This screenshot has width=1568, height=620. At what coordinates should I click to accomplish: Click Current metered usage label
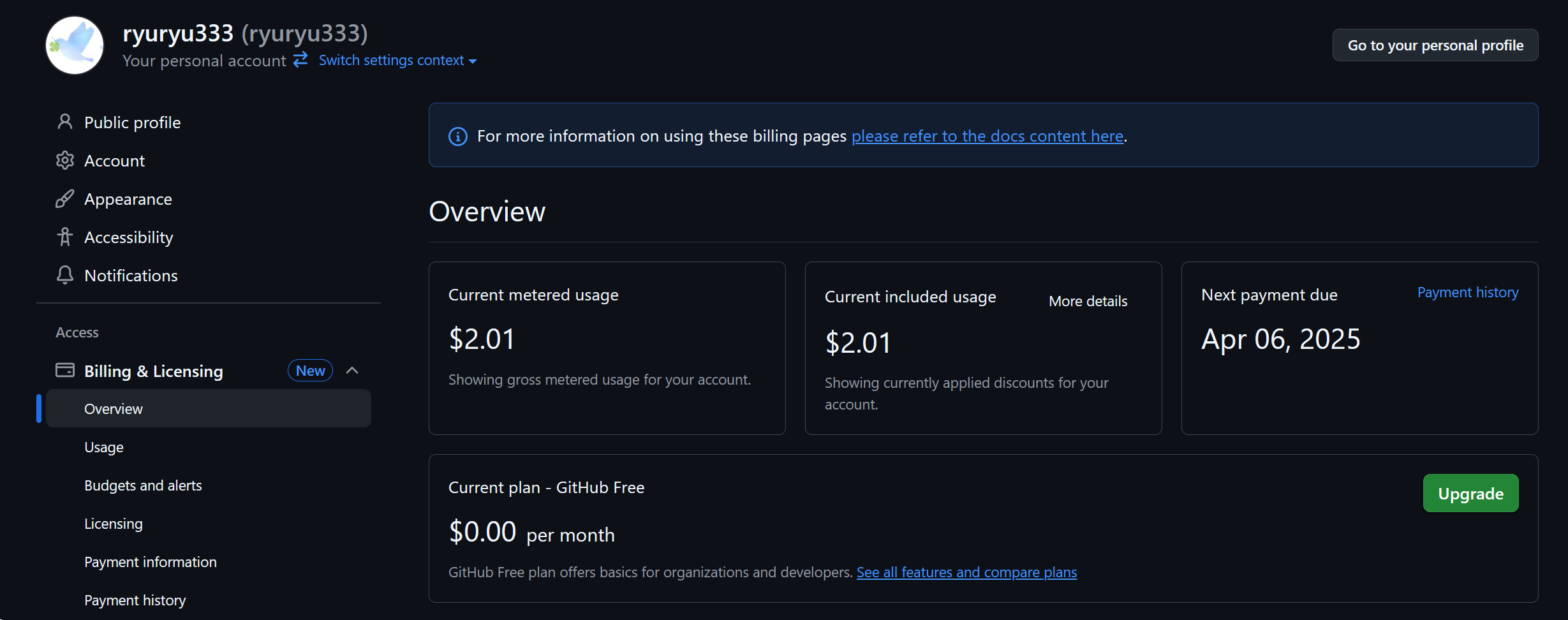pyautogui.click(x=533, y=295)
